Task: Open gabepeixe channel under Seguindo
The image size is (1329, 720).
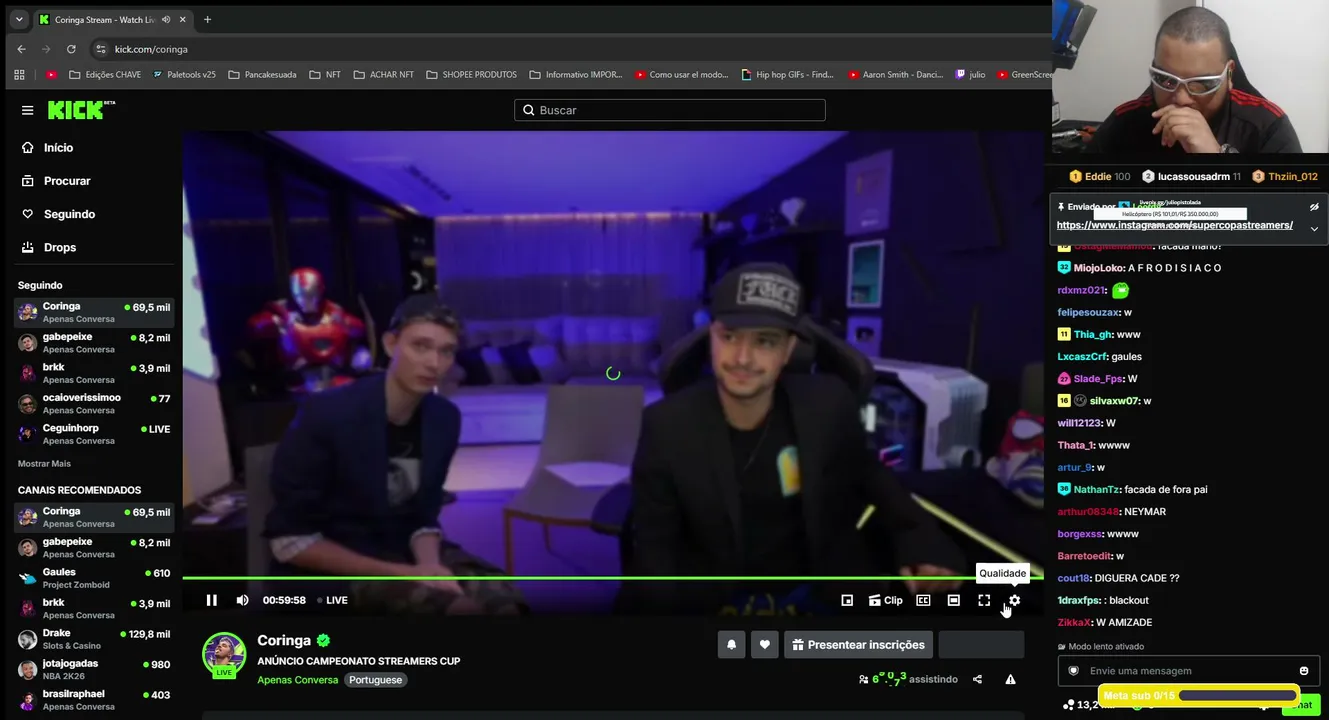Action: (x=94, y=343)
